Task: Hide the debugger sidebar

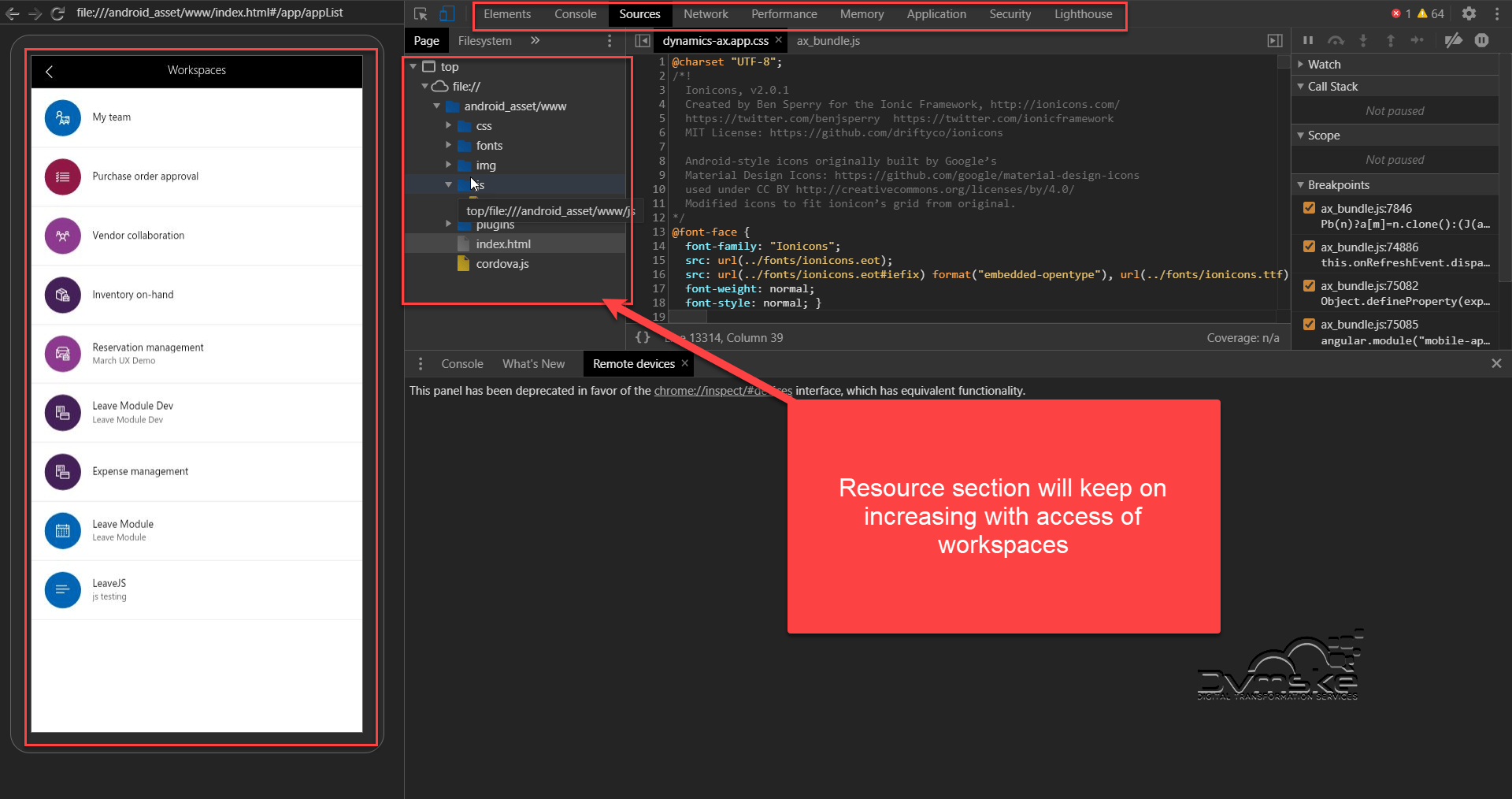Action: tap(1275, 41)
